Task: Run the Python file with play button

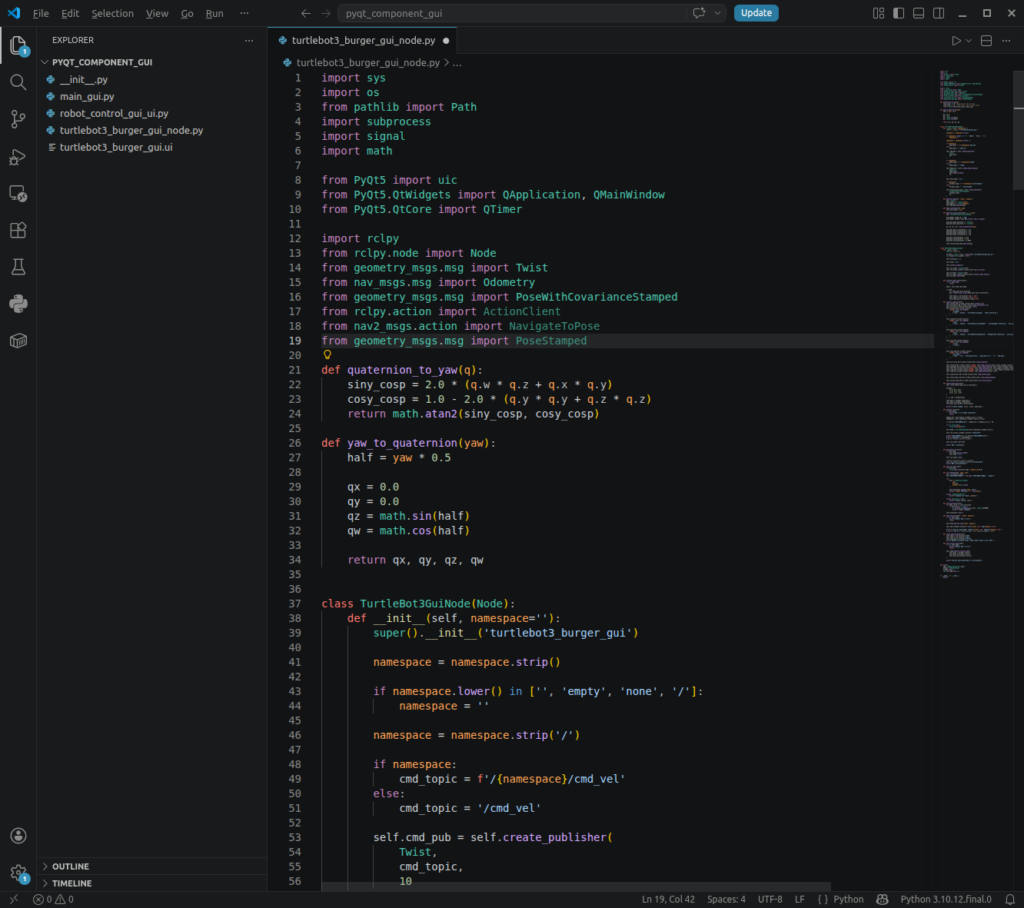Action: point(956,41)
